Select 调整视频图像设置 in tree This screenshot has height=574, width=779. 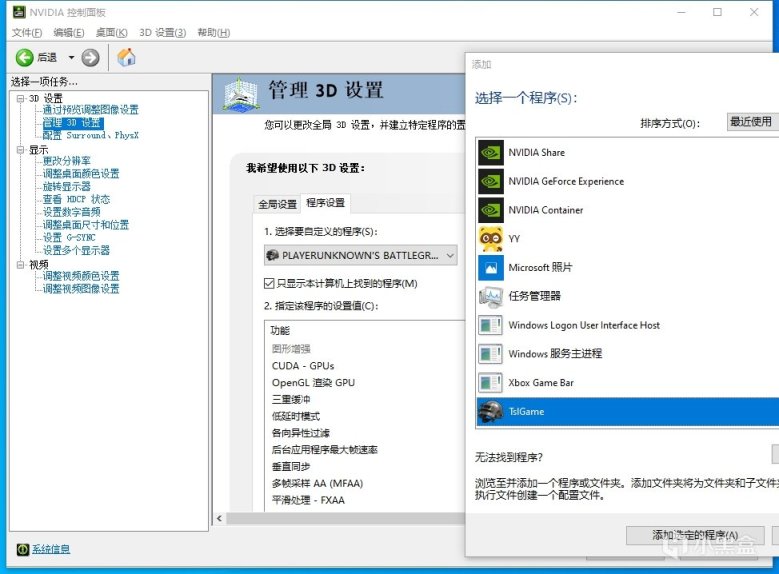tap(81, 289)
